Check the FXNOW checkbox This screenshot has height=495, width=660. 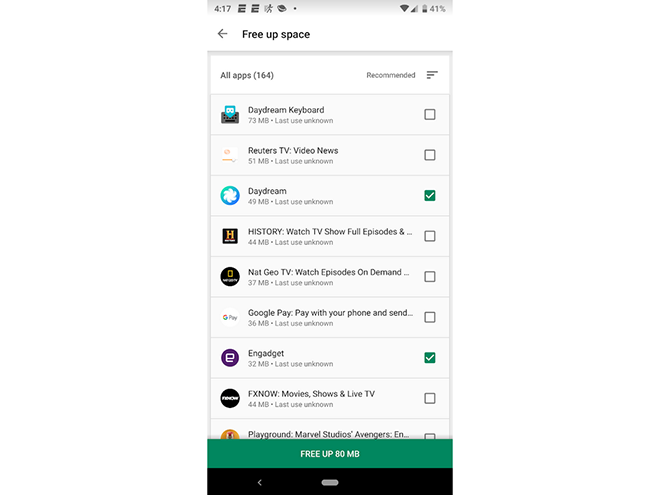coord(430,398)
